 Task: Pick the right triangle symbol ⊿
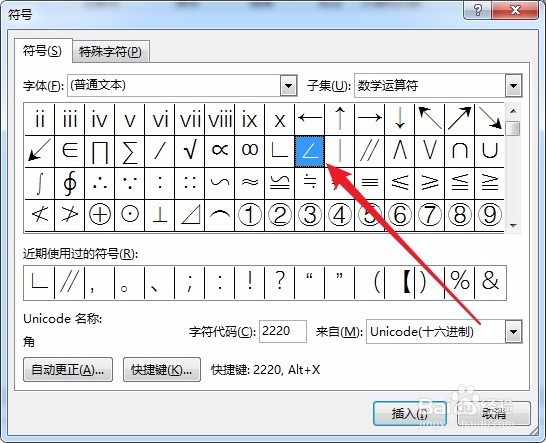[x=190, y=215]
